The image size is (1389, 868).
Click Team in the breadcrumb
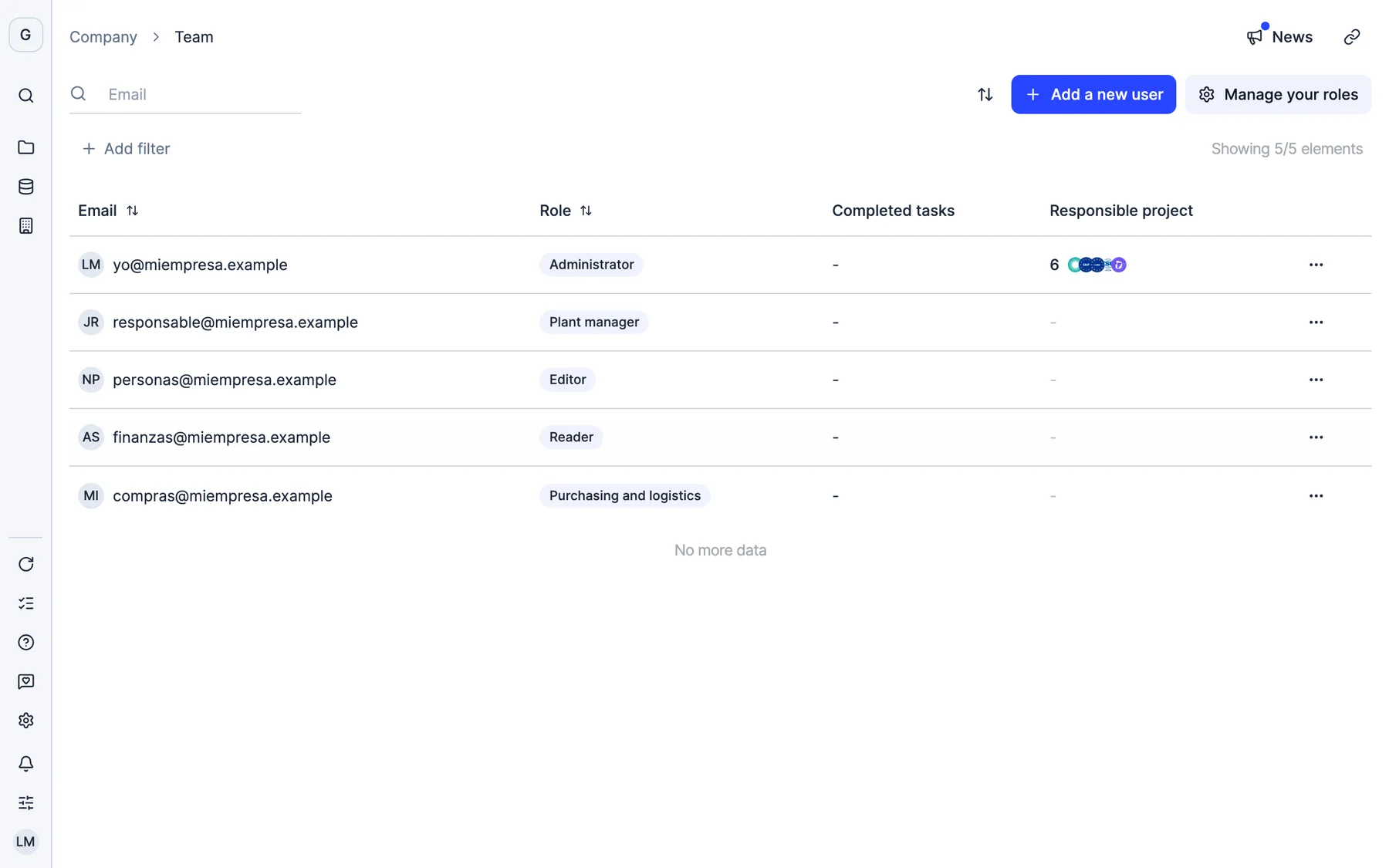(x=194, y=37)
